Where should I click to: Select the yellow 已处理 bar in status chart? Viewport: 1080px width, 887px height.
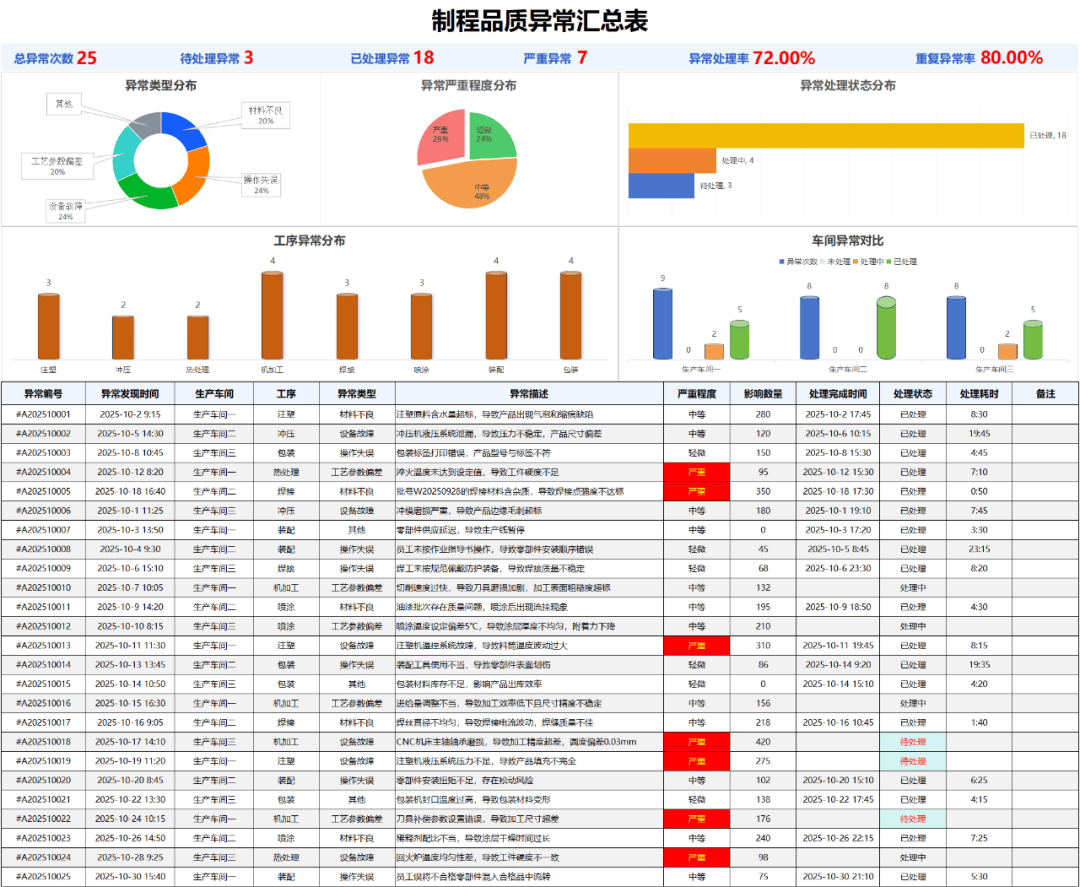pos(826,135)
